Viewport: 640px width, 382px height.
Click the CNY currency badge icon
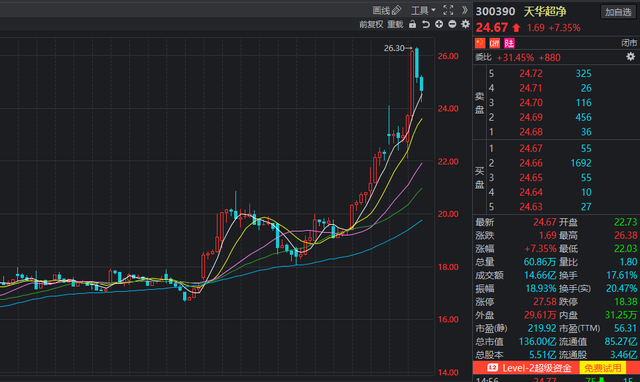495,43
